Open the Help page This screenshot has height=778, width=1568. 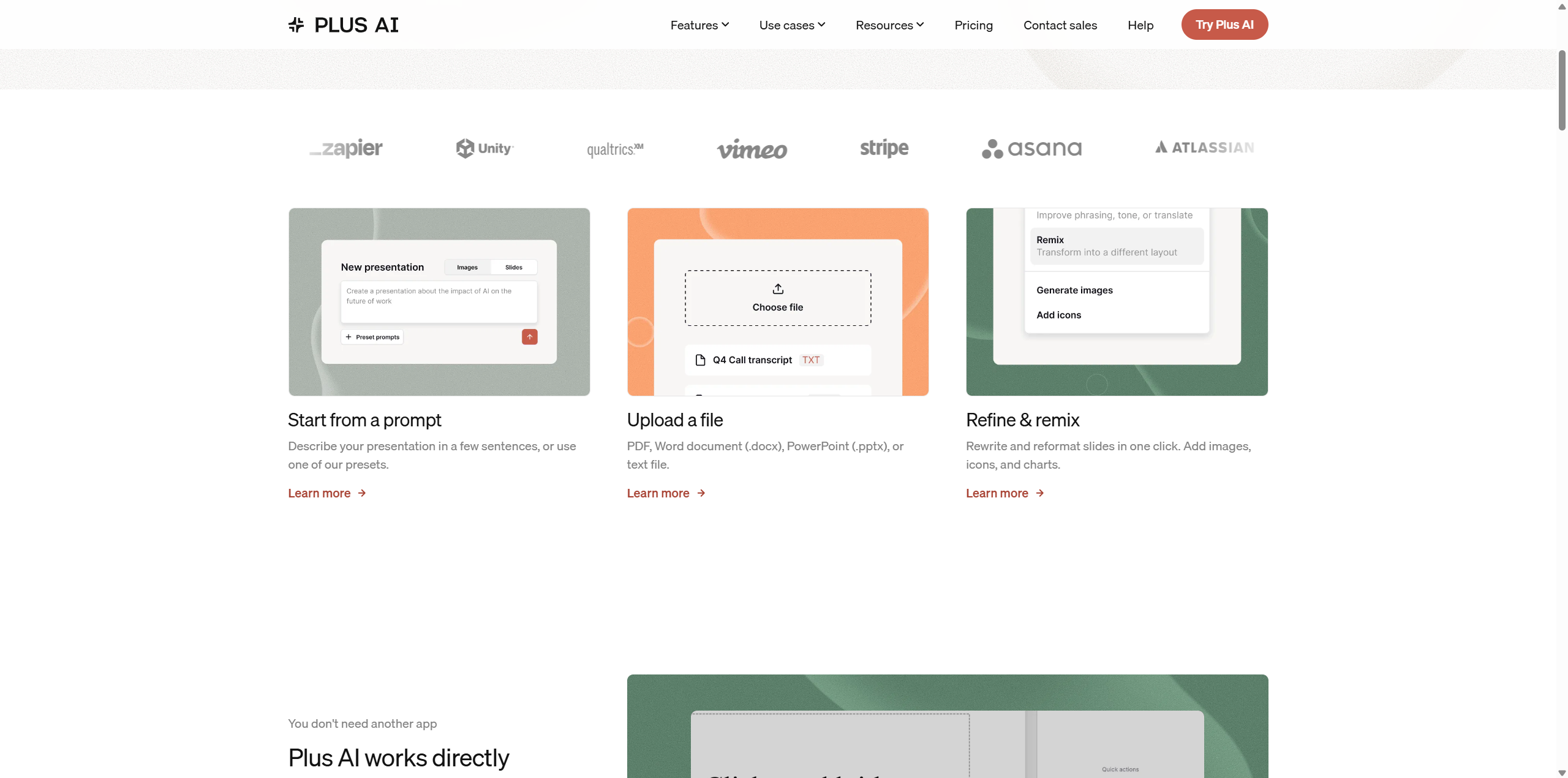tap(1140, 25)
